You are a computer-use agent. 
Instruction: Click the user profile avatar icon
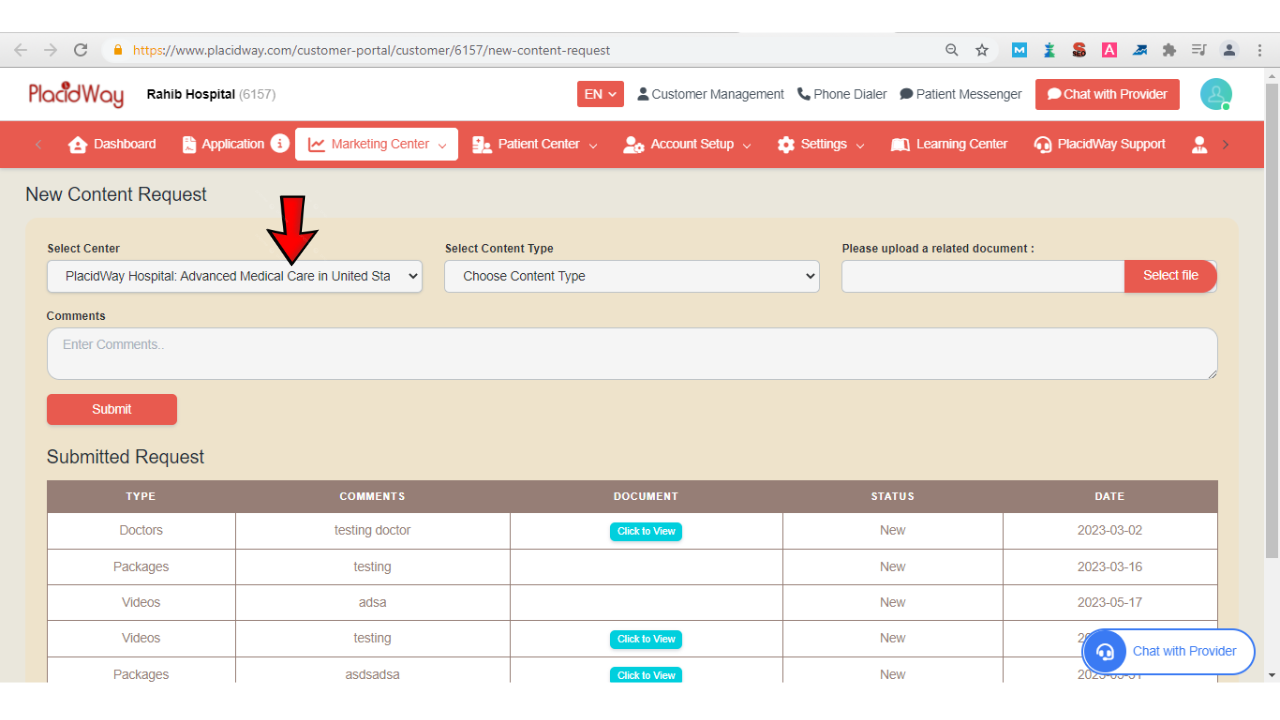(1216, 94)
